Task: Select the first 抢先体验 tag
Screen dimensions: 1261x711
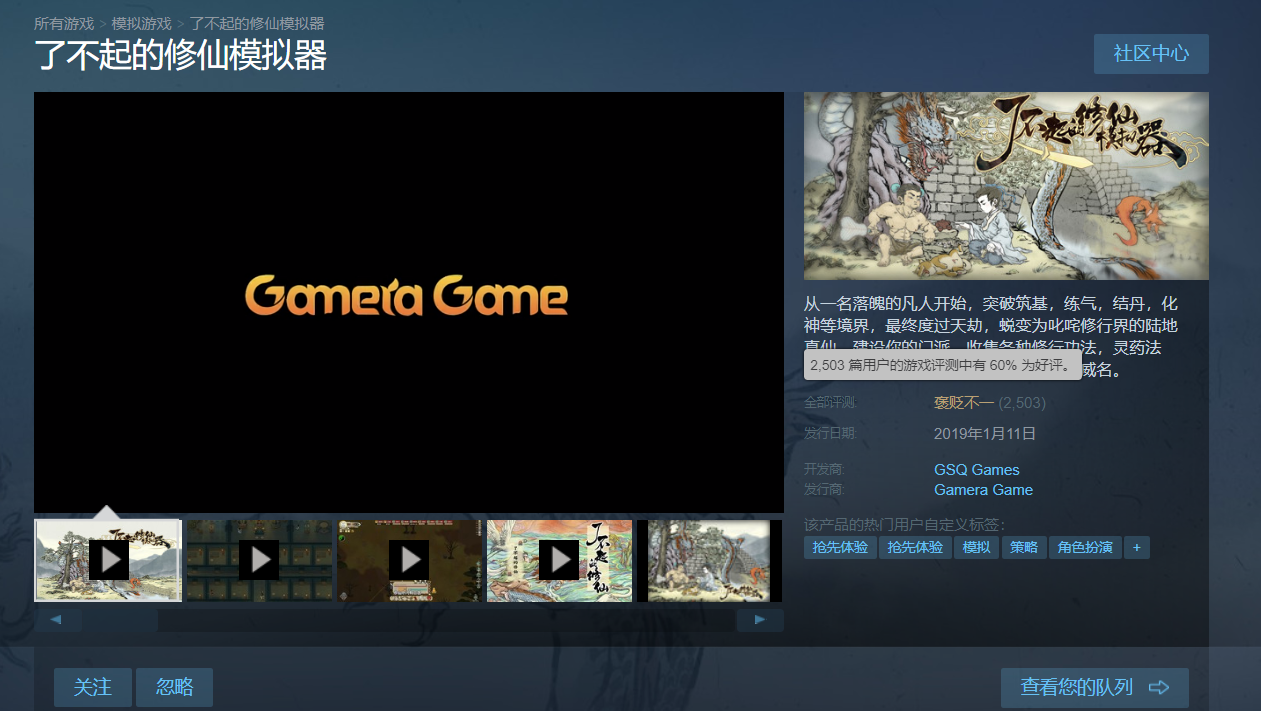Action: tap(840, 548)
